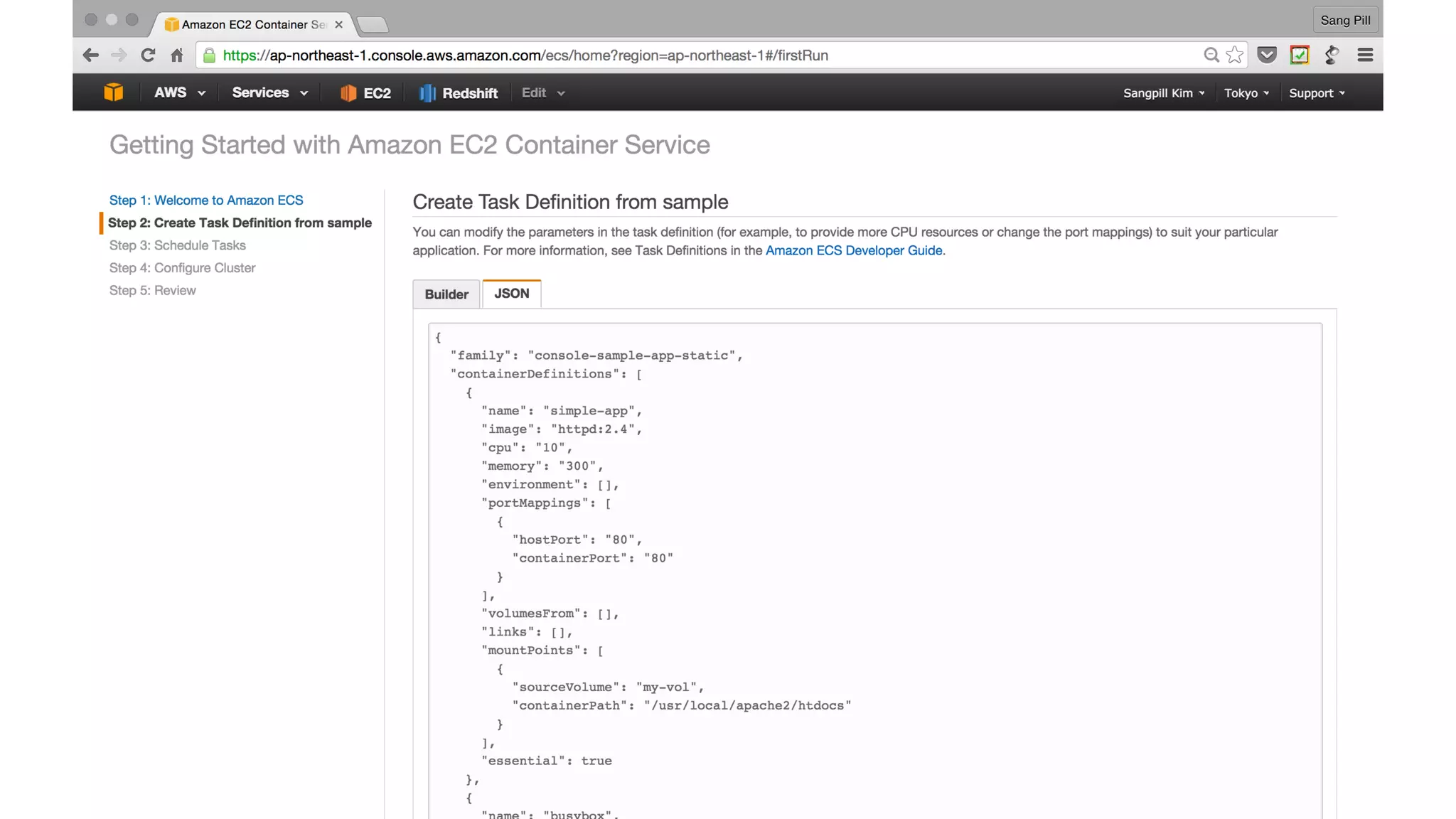This screenshot has width=1456, height=819.
Task: Click the browser home icon
Action: pyautogui.click(x=177, y=55)
